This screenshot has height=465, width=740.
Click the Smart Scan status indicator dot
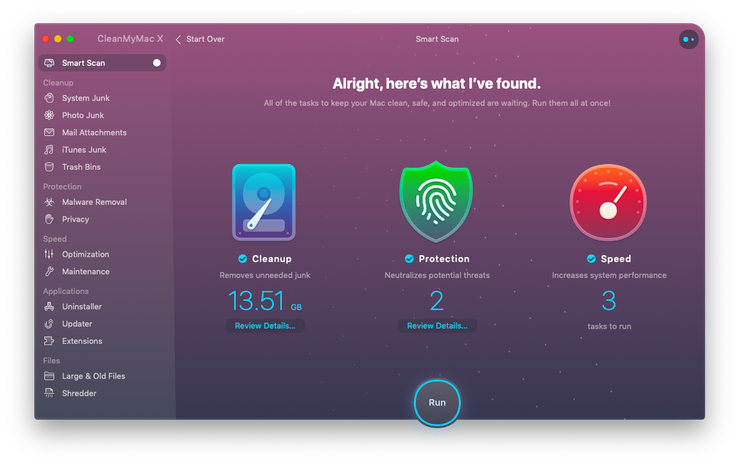(157, 63)
